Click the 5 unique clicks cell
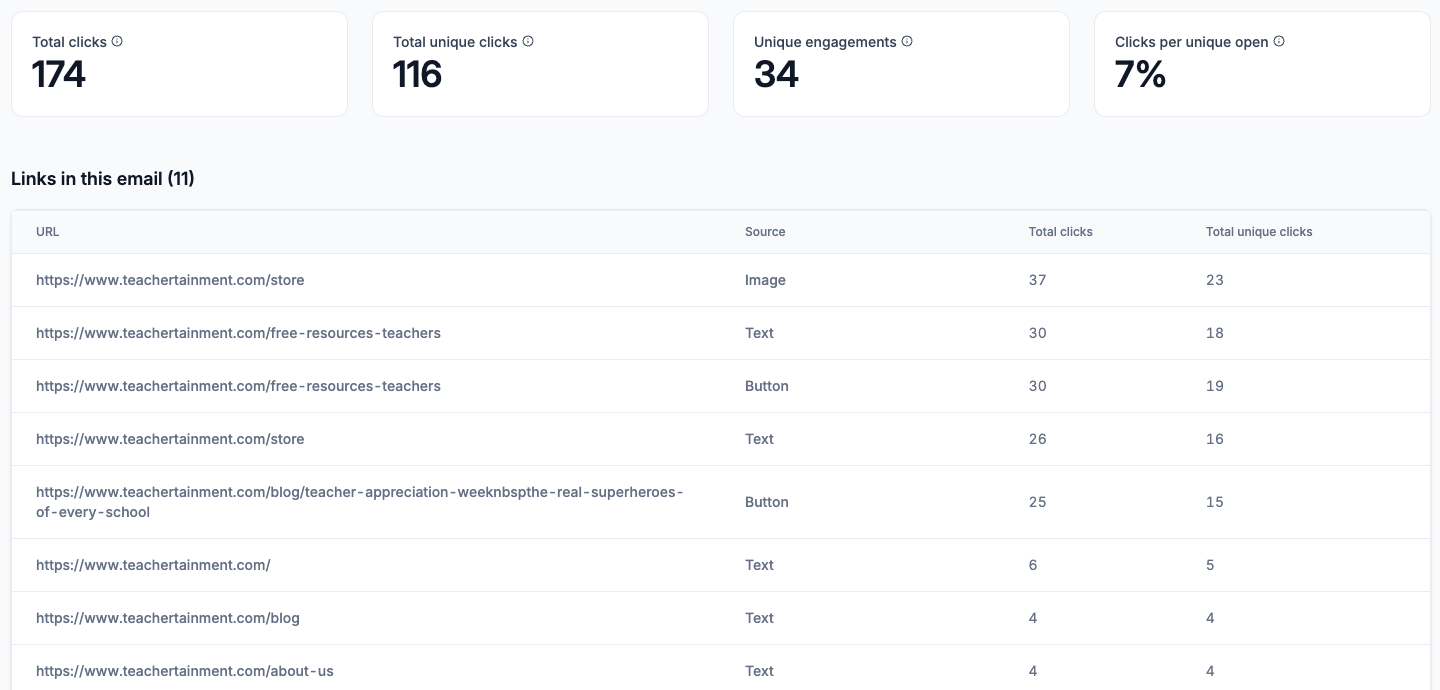The width and height of the screenshot is (1440, 690). pyautogui.click(x=1210, y=565)
